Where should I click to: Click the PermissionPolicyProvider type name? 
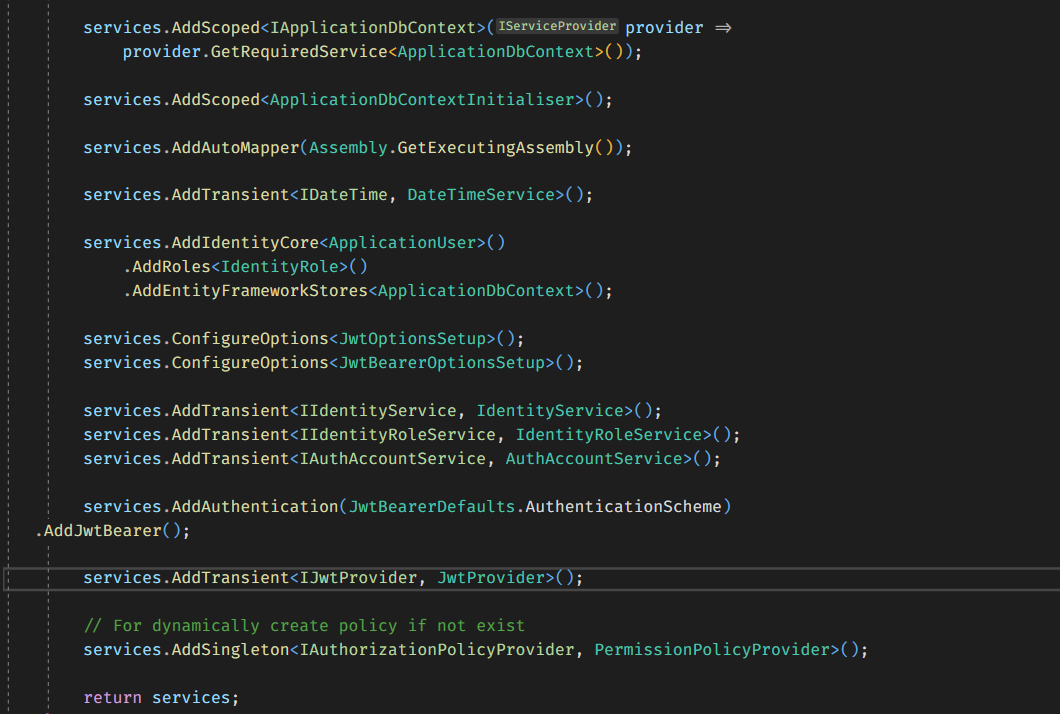[710, 649]
